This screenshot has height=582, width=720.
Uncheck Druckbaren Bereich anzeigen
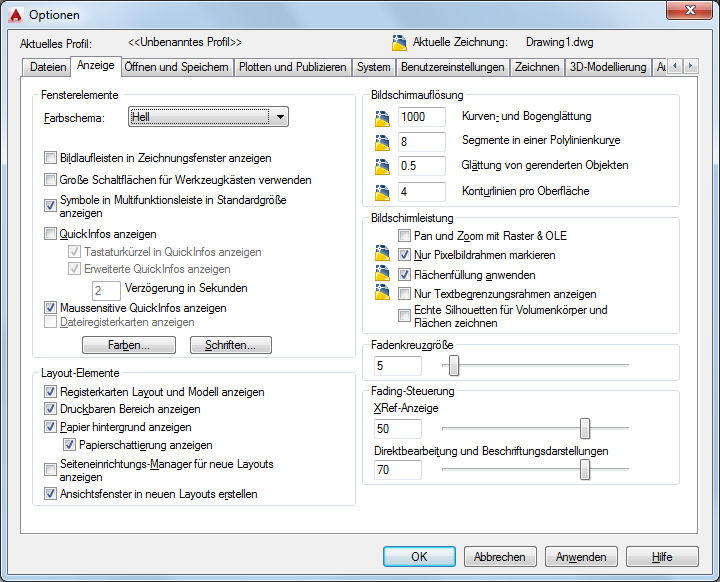tap(50, 409)
